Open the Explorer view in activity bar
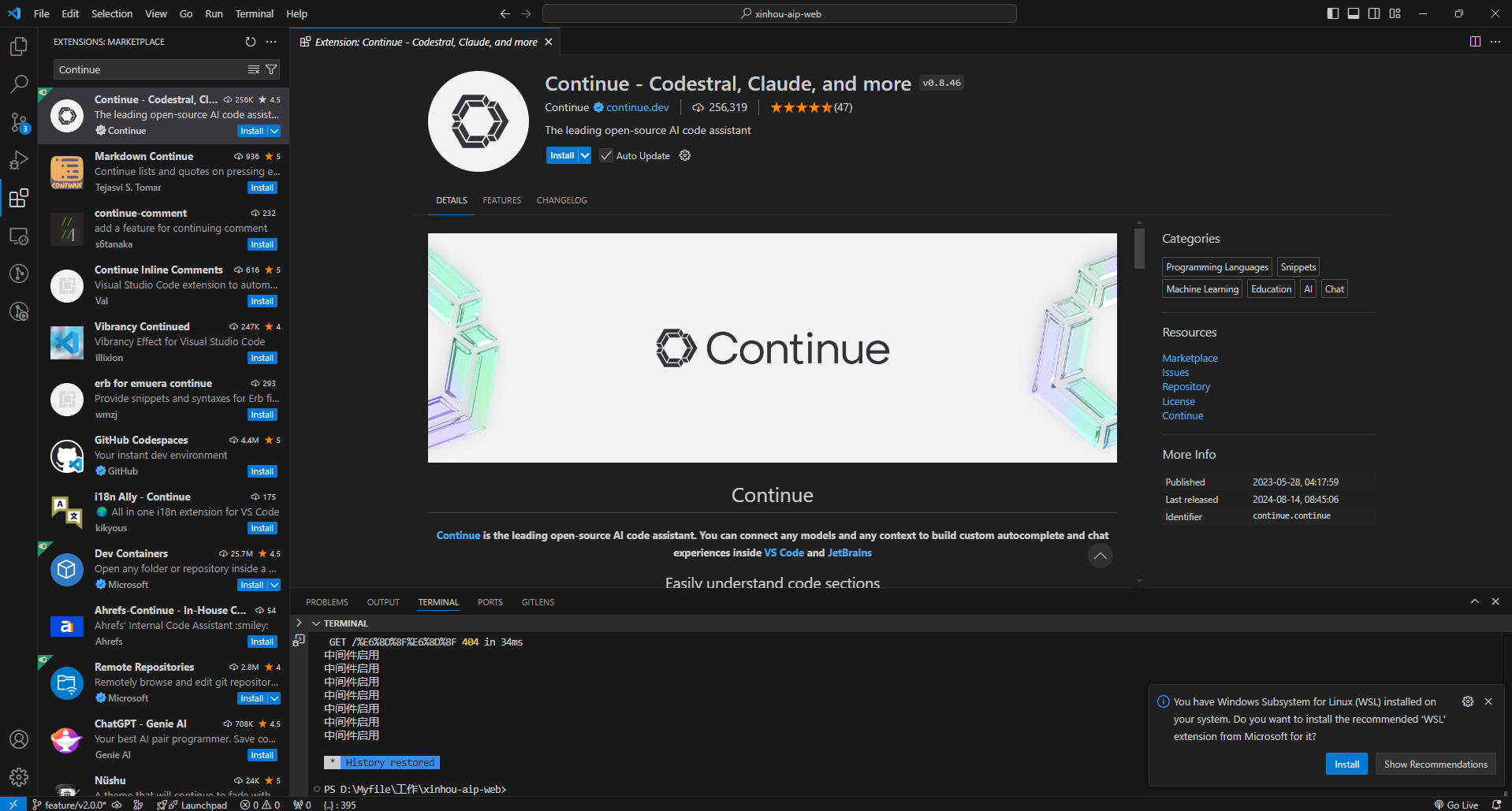The height and width of the screenshot is (811, 1512). (x=19, y=47)
